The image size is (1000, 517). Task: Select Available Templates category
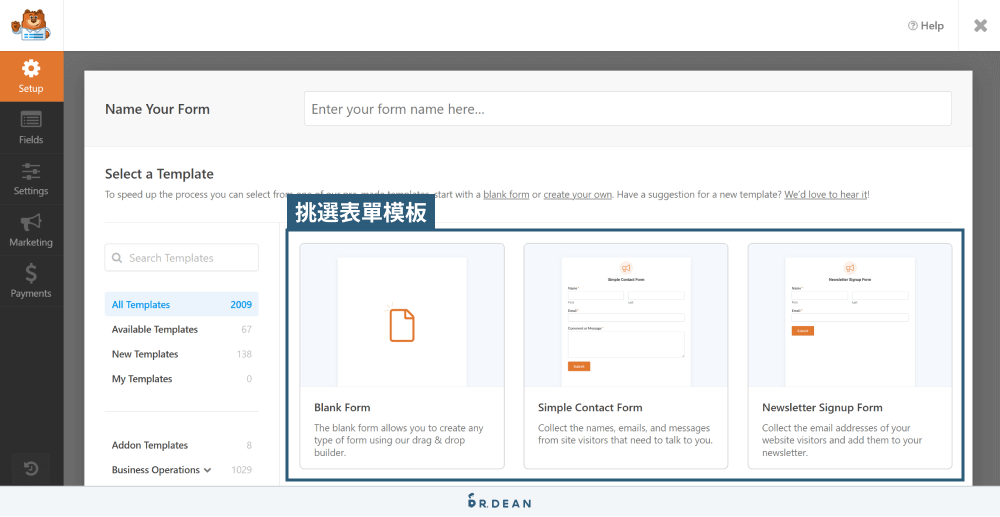pyautogui.click(x=182, y=330)
